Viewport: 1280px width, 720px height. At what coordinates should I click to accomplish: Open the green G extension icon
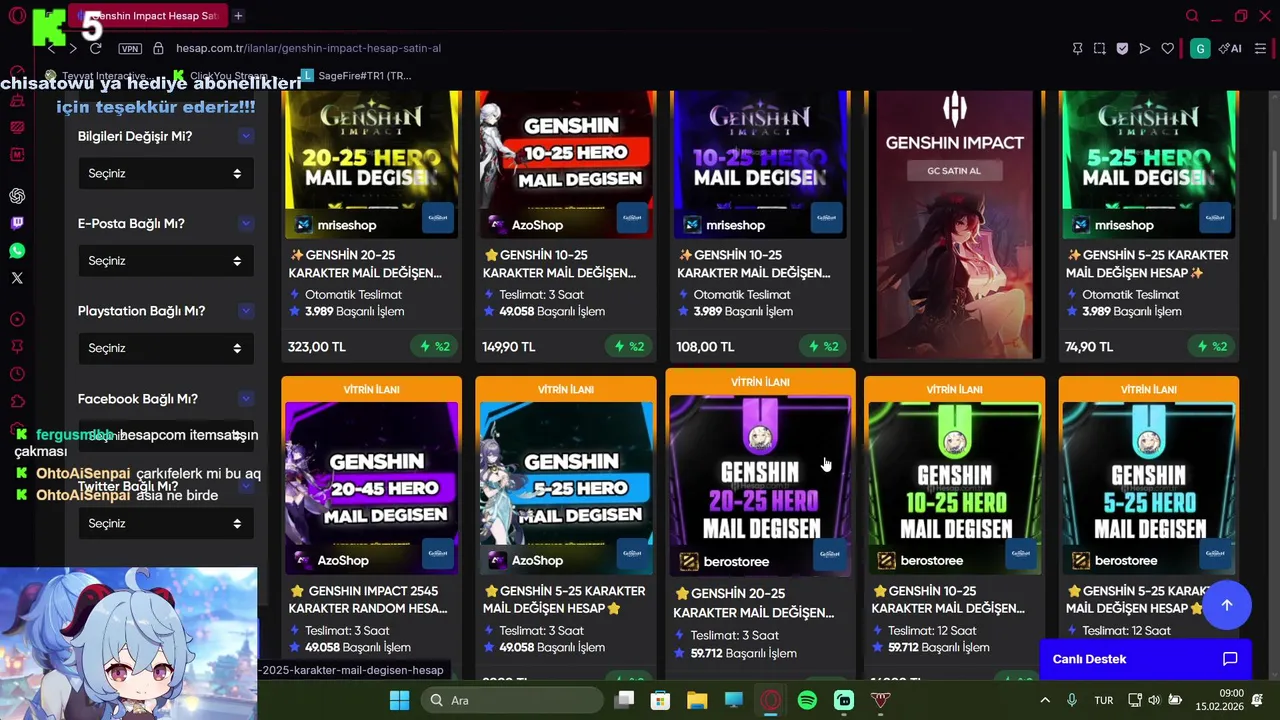click(x=1200, y=48)
